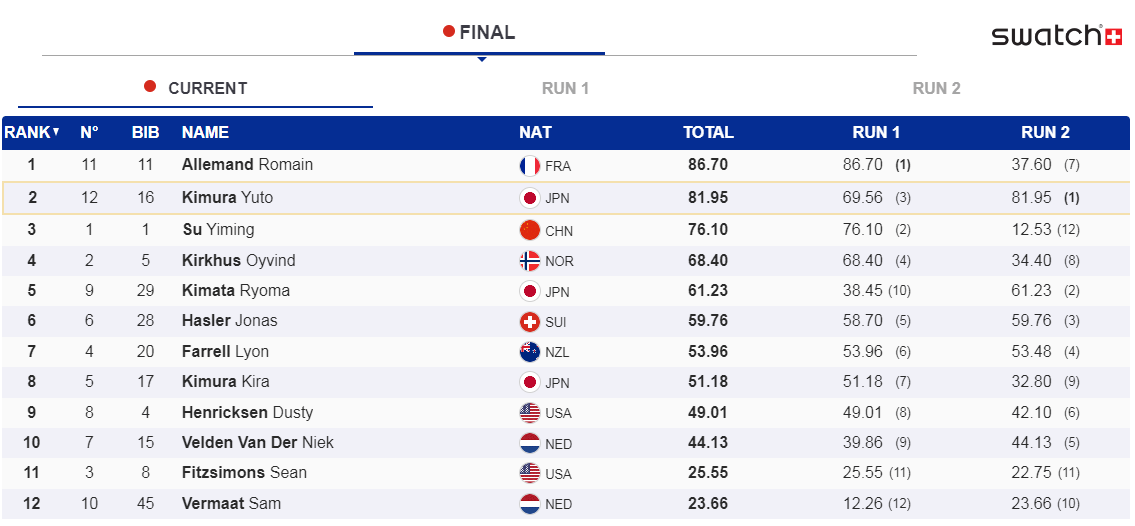
Task: Click the Chinese flag beside Su Yiming
Action: pos(530,230)
